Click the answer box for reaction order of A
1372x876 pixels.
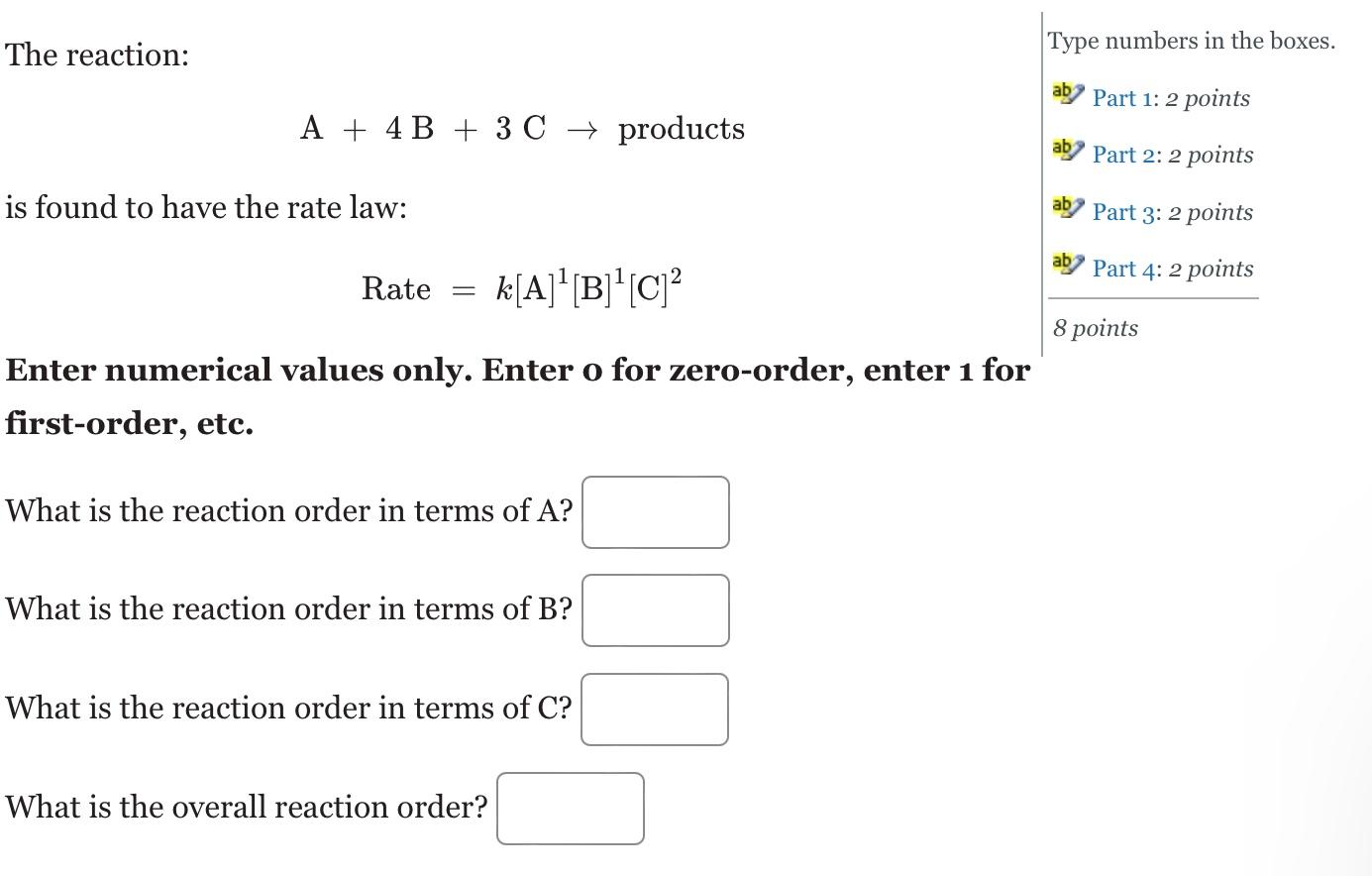coord(655,511)
